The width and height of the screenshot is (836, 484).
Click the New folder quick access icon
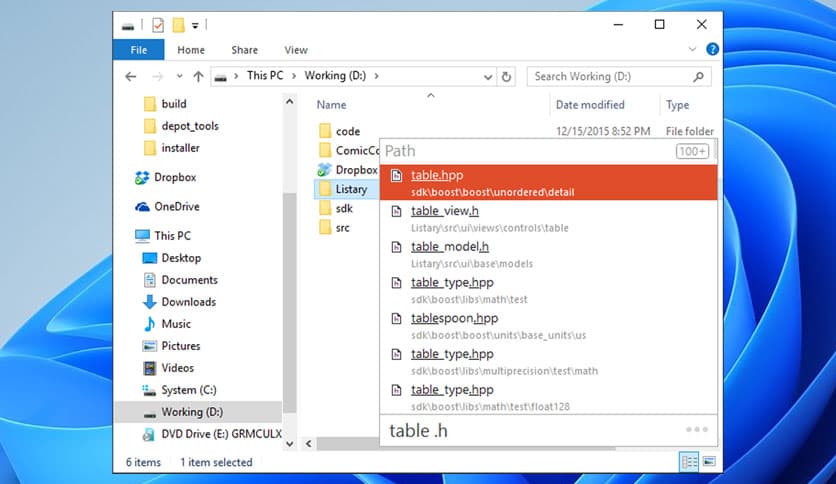pos(179,25)
